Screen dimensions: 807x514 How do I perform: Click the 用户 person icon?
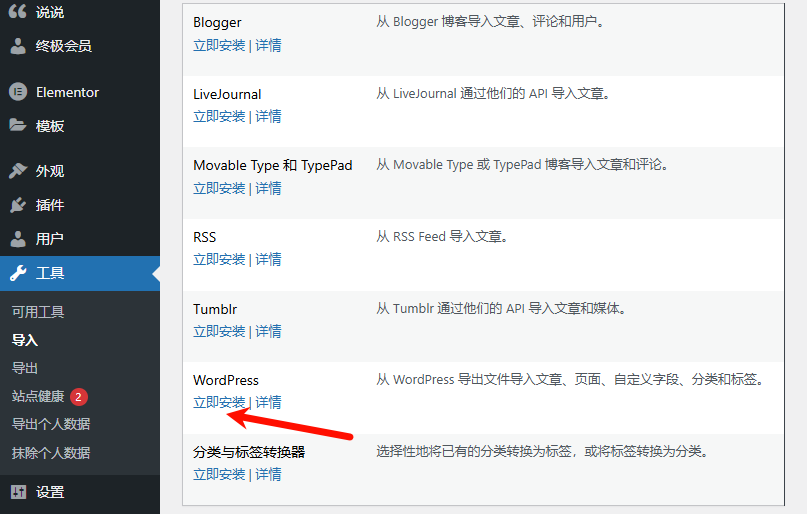pyautogui.click(x=18, y=239)
